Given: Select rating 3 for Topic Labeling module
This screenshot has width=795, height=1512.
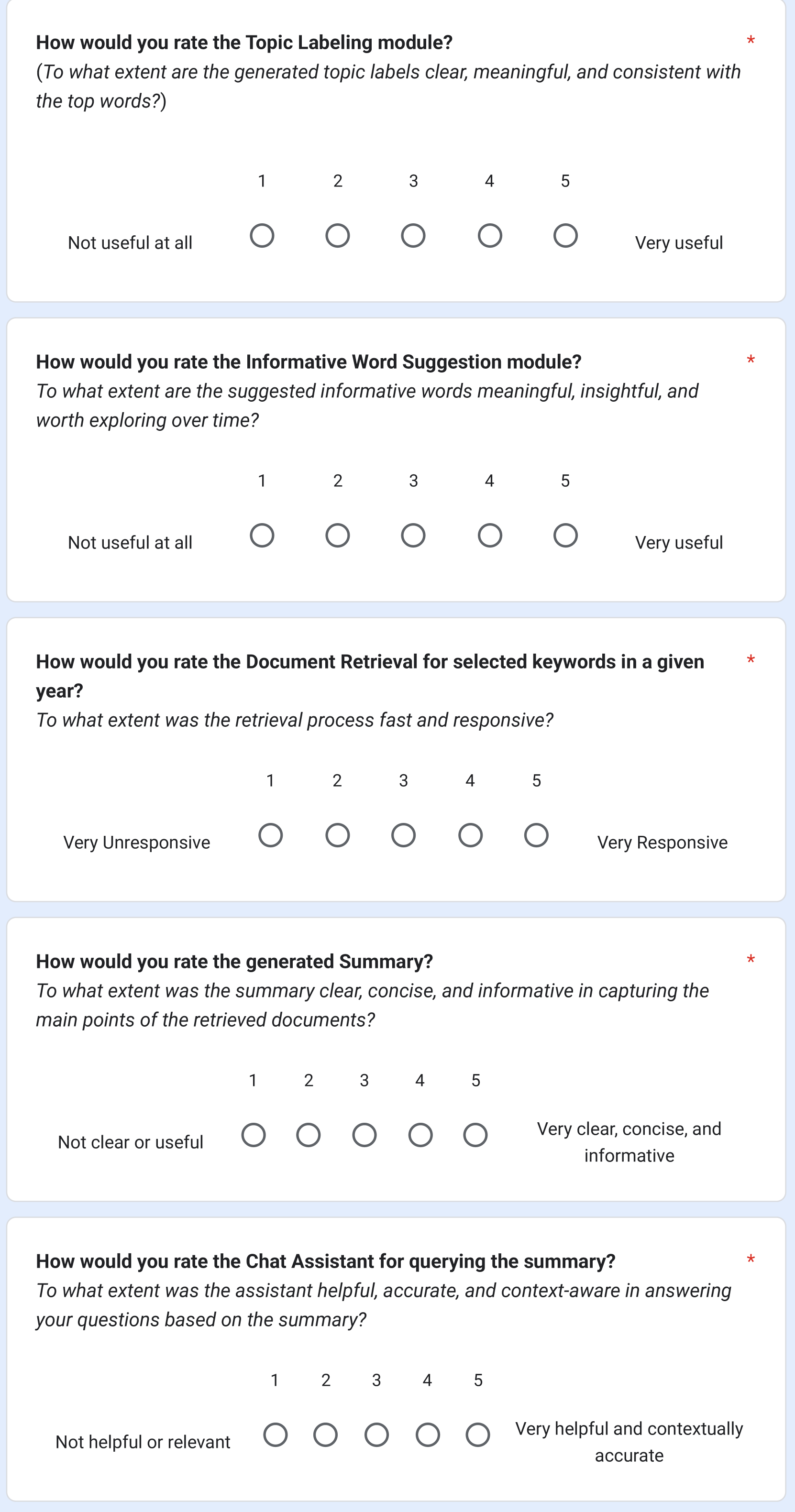Looking at the screenshot, I should point(413,235).
